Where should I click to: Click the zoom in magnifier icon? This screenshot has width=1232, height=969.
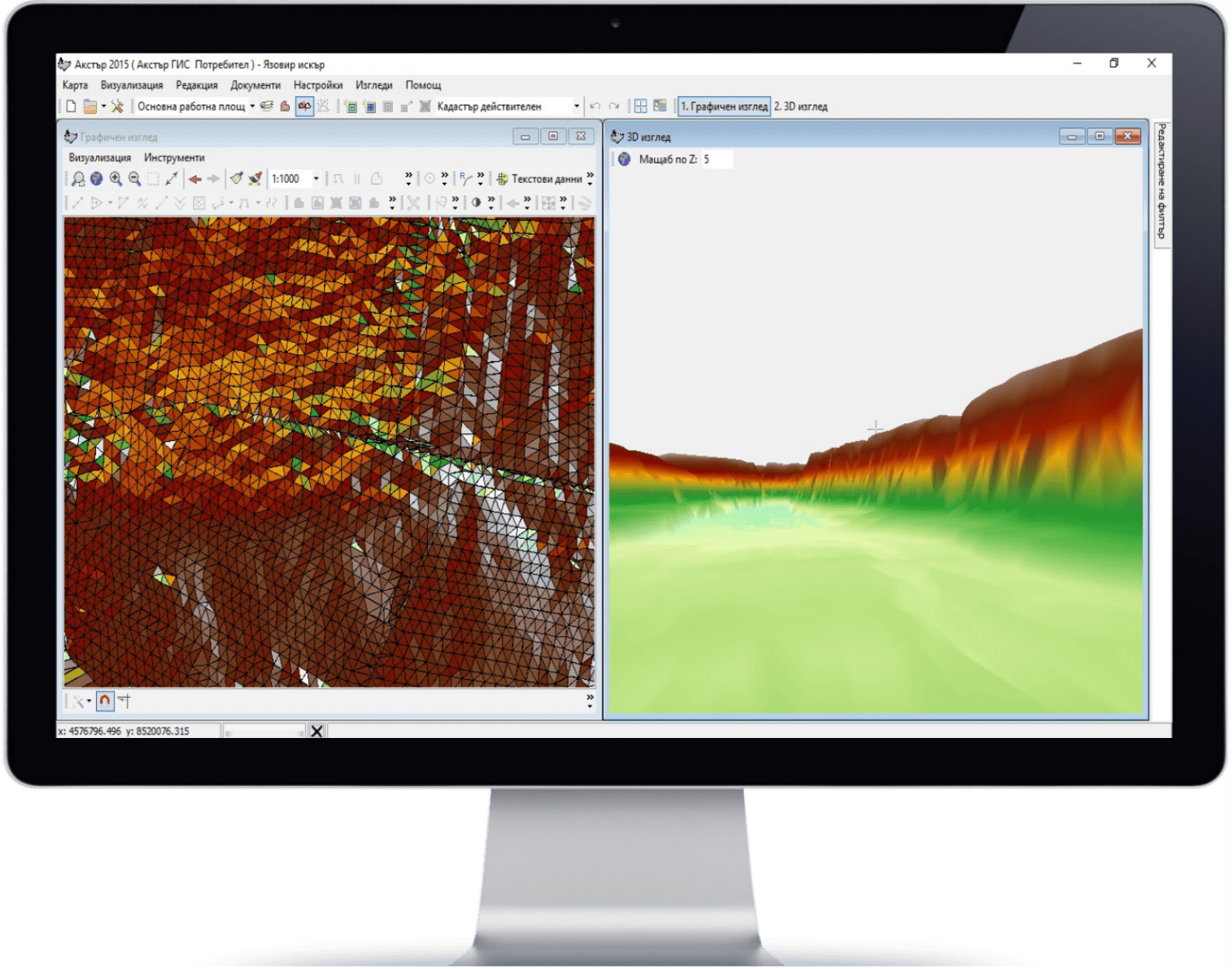pyautogui.click(x=115, y=179)
